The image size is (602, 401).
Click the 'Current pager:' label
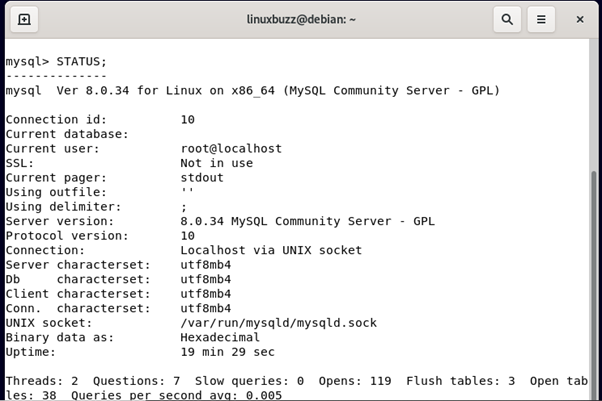tap(56, 178)
